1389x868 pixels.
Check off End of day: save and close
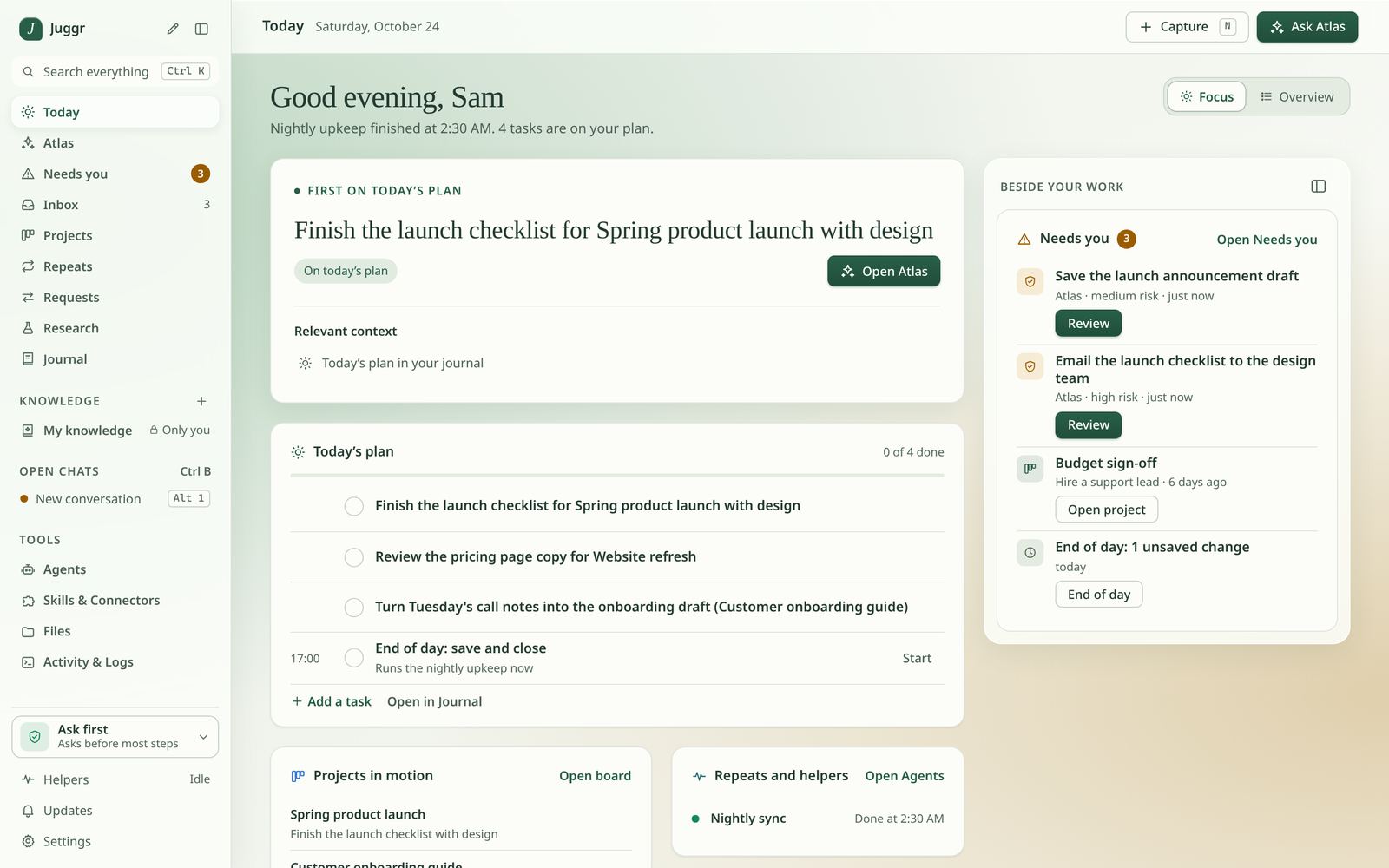coord(354,658)
